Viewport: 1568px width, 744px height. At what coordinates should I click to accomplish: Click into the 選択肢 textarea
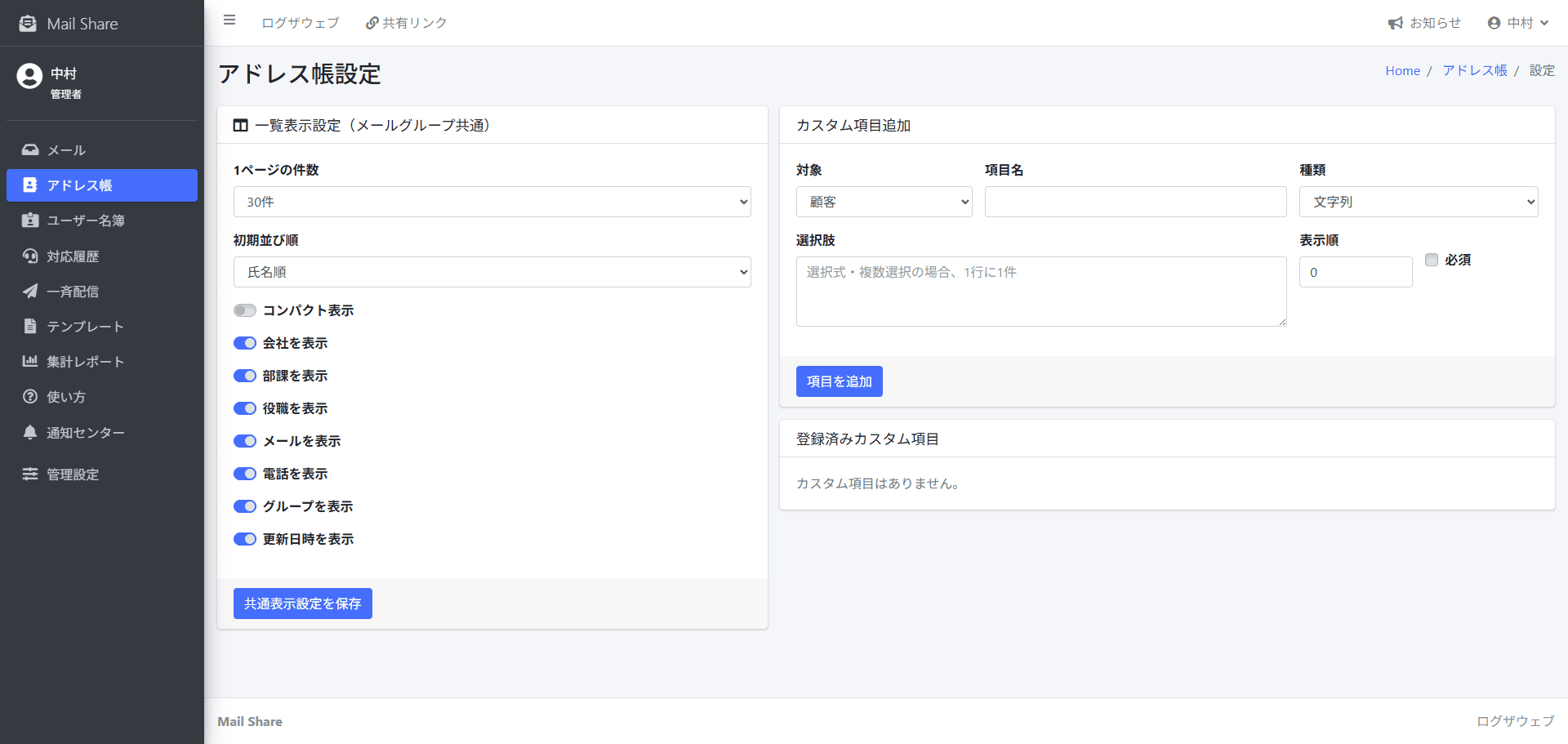coord(1041,292)
